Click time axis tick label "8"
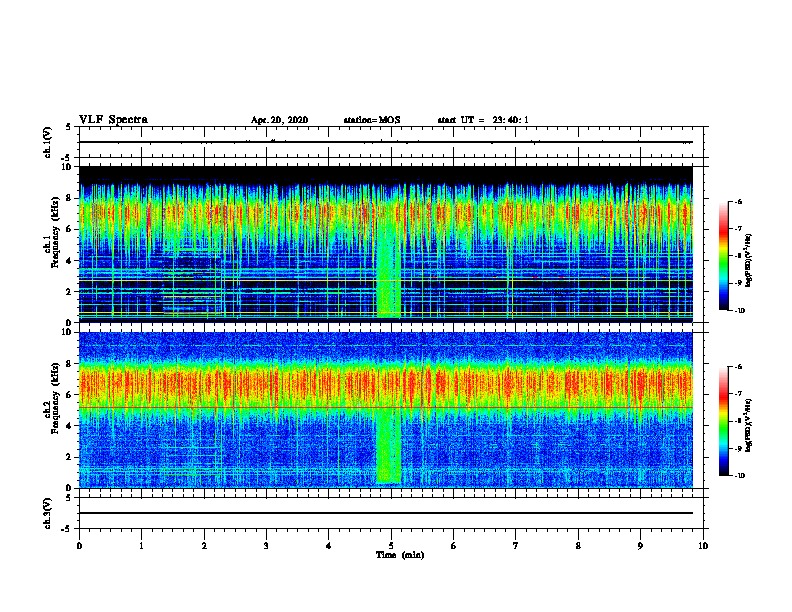This screenshot has height=612, width=792. pos(578,545)
